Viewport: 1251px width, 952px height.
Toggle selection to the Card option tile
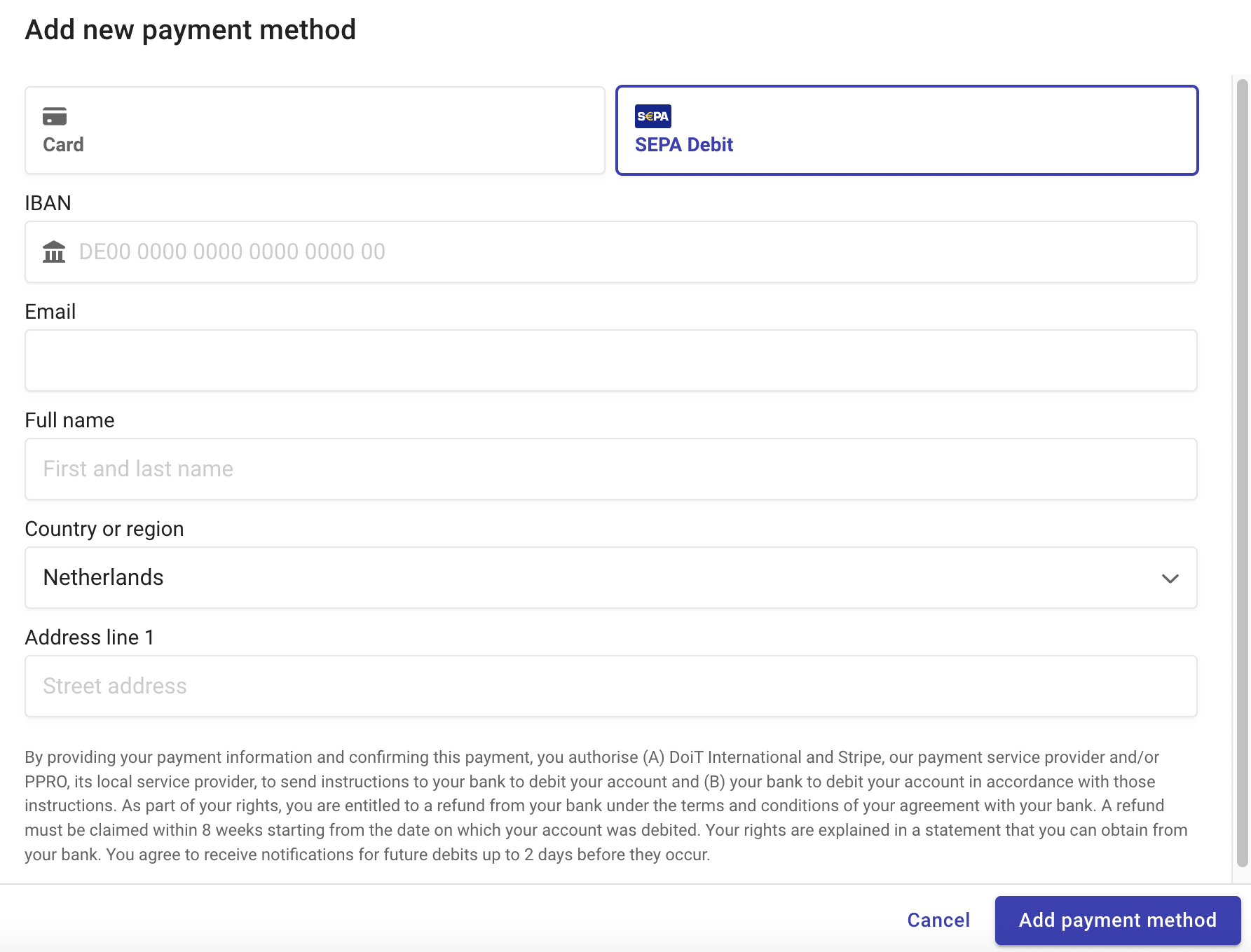[314, 130]
